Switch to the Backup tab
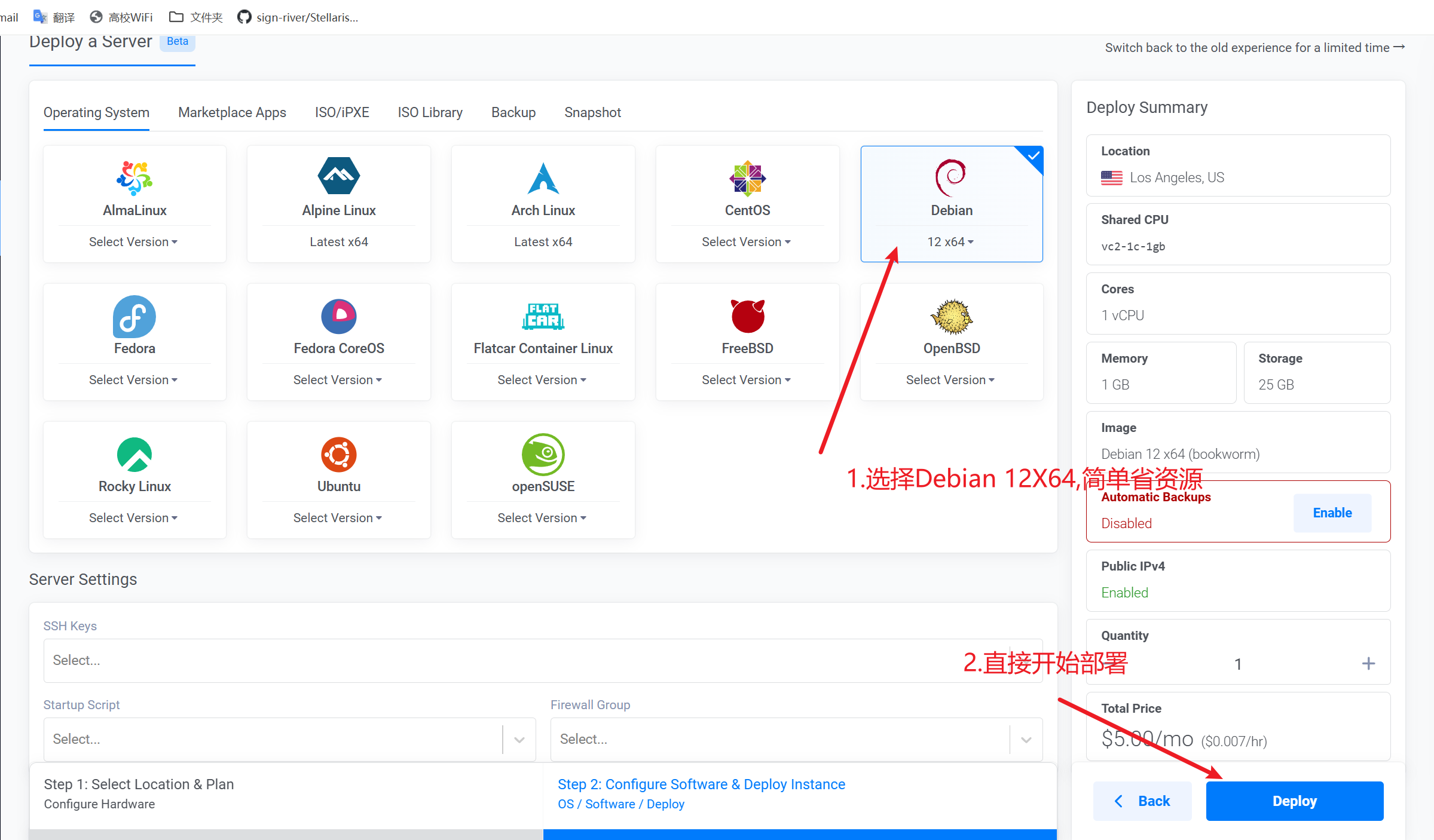1434x840 pixels. pyautogui.click(x=513, y=112)
